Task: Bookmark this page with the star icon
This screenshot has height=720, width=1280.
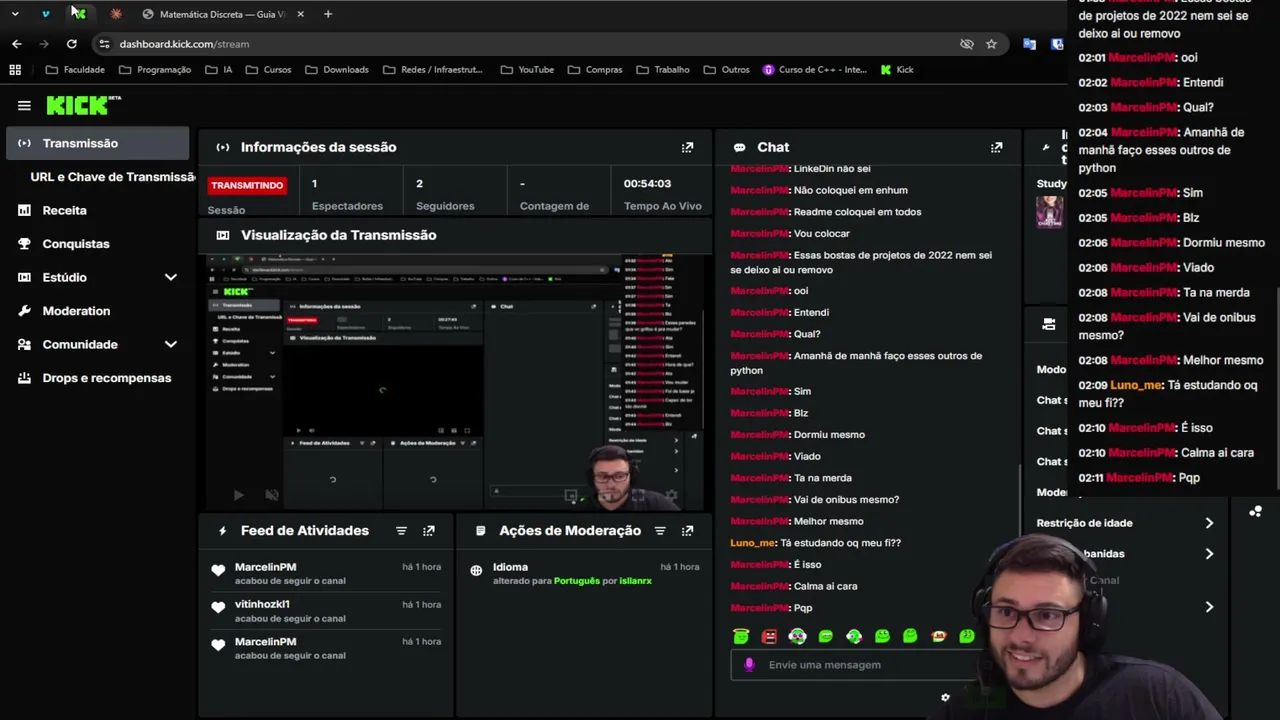Action: click(x=991, y=44)
